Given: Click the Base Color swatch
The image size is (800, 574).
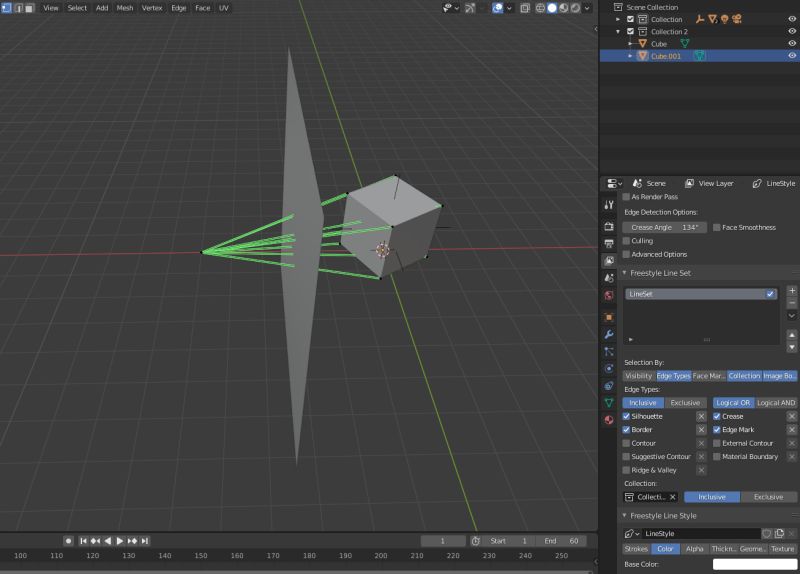Looking at the screenshot, I should [x=755, y=564].
